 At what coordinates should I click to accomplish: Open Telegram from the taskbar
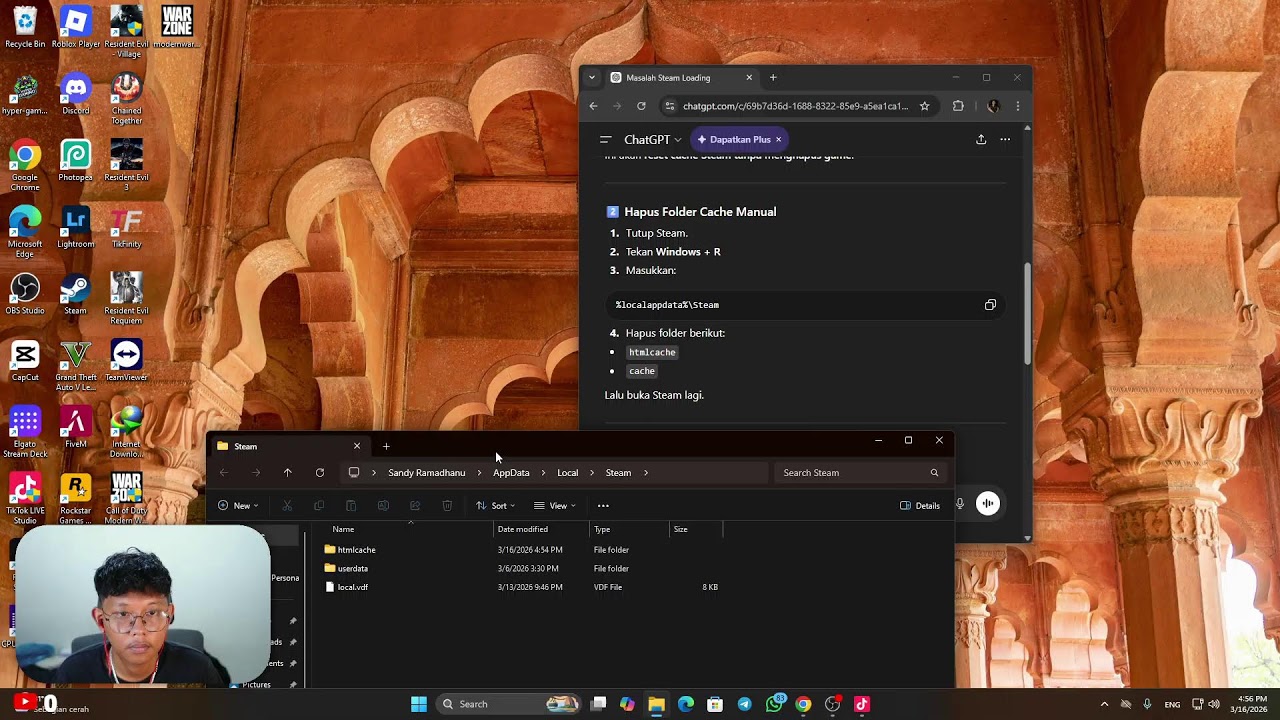744,704
